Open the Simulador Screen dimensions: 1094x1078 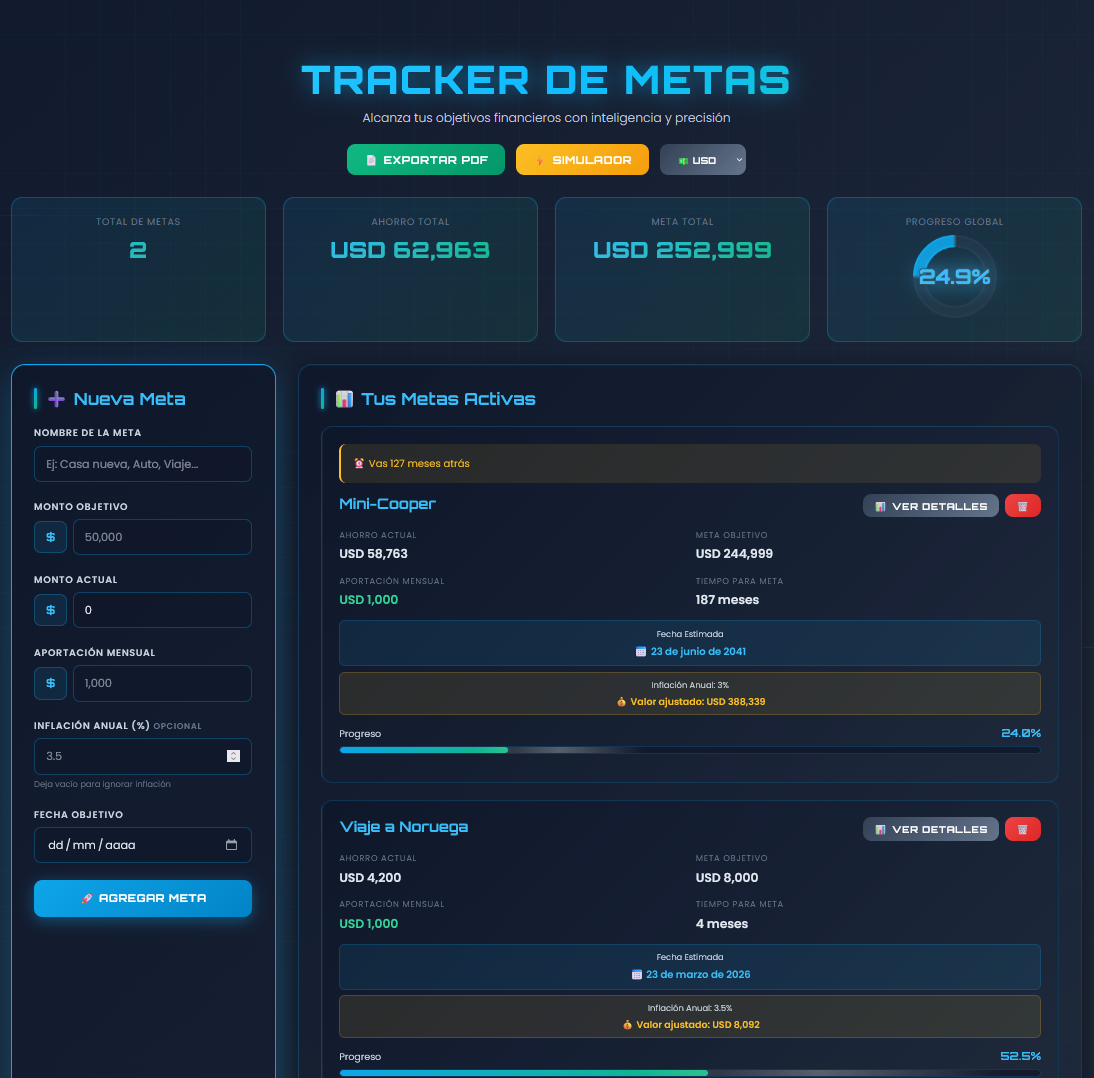pos(582,159)
